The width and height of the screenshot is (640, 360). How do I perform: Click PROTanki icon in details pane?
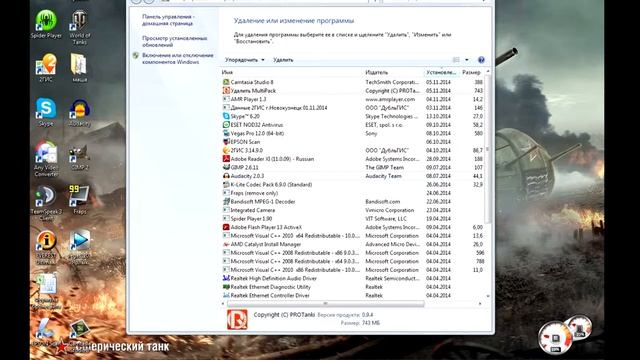[237, 319]
